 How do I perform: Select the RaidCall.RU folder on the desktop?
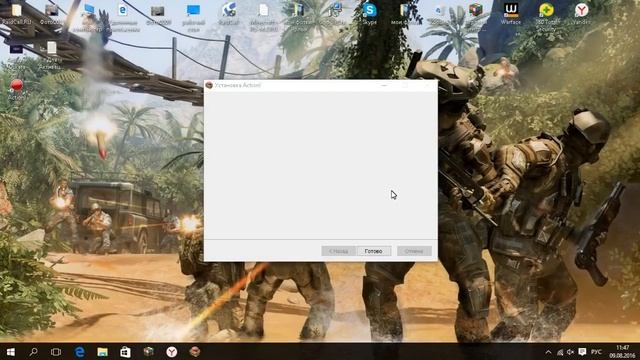click(x=16, y=14)
